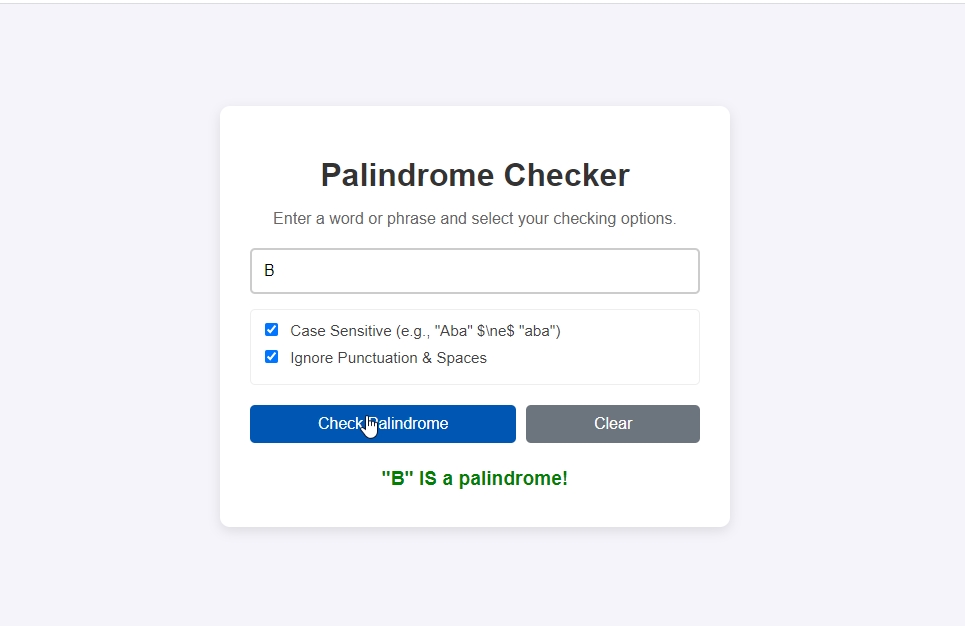This screenshot has width=965, height=626.
Task: Click the letter B in the text box
Action: (269, 271)
